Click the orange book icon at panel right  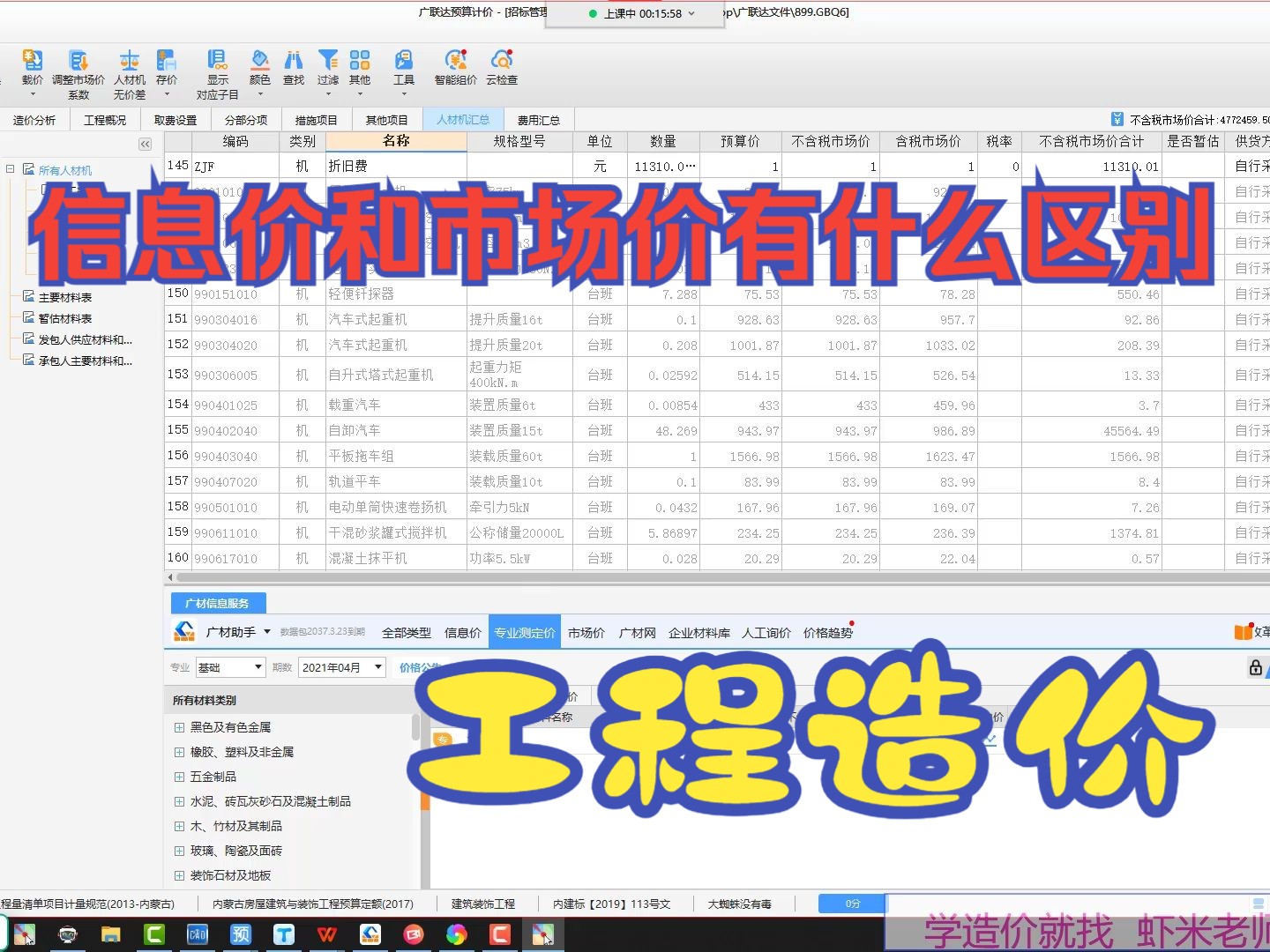[x=1243, y=631]
